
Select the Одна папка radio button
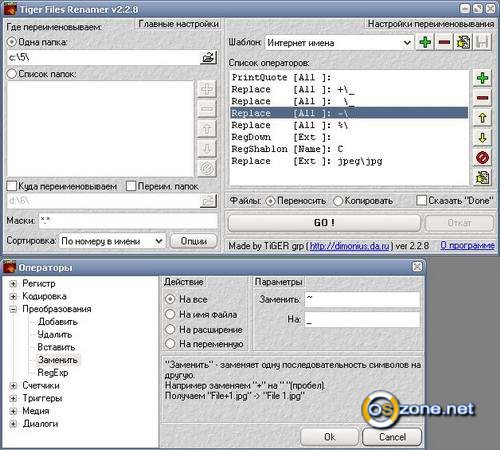point(12,42)
